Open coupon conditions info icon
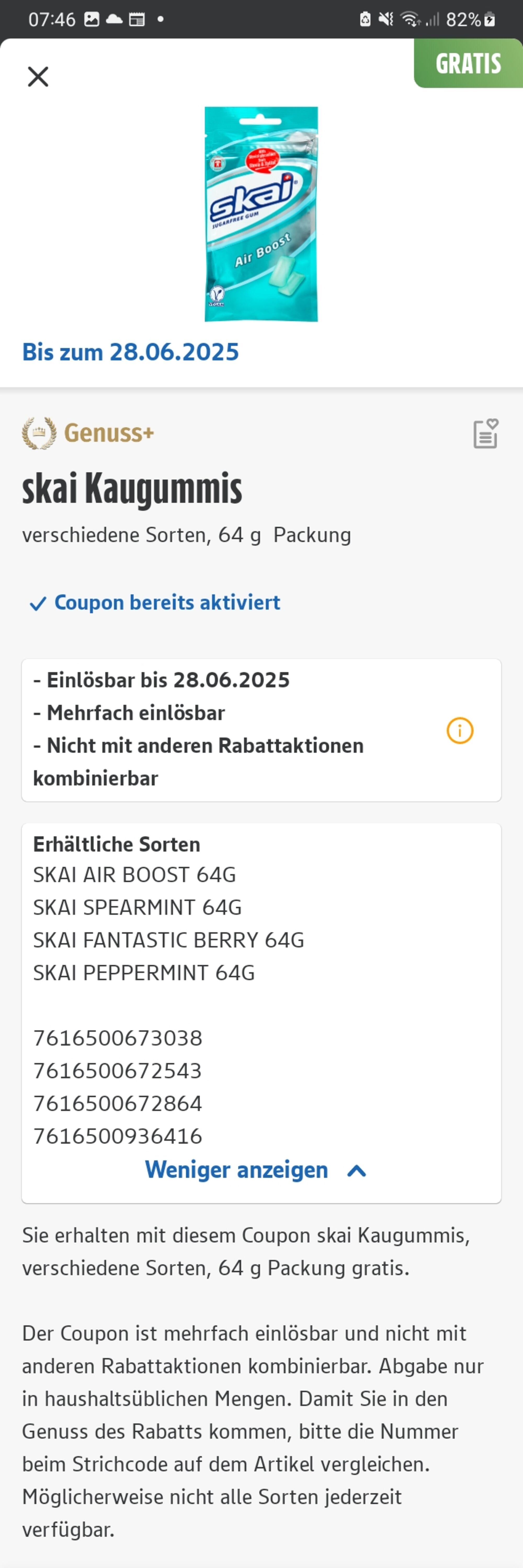The image size is (523, 1568). pyautogui.click(x=460, y=730)
